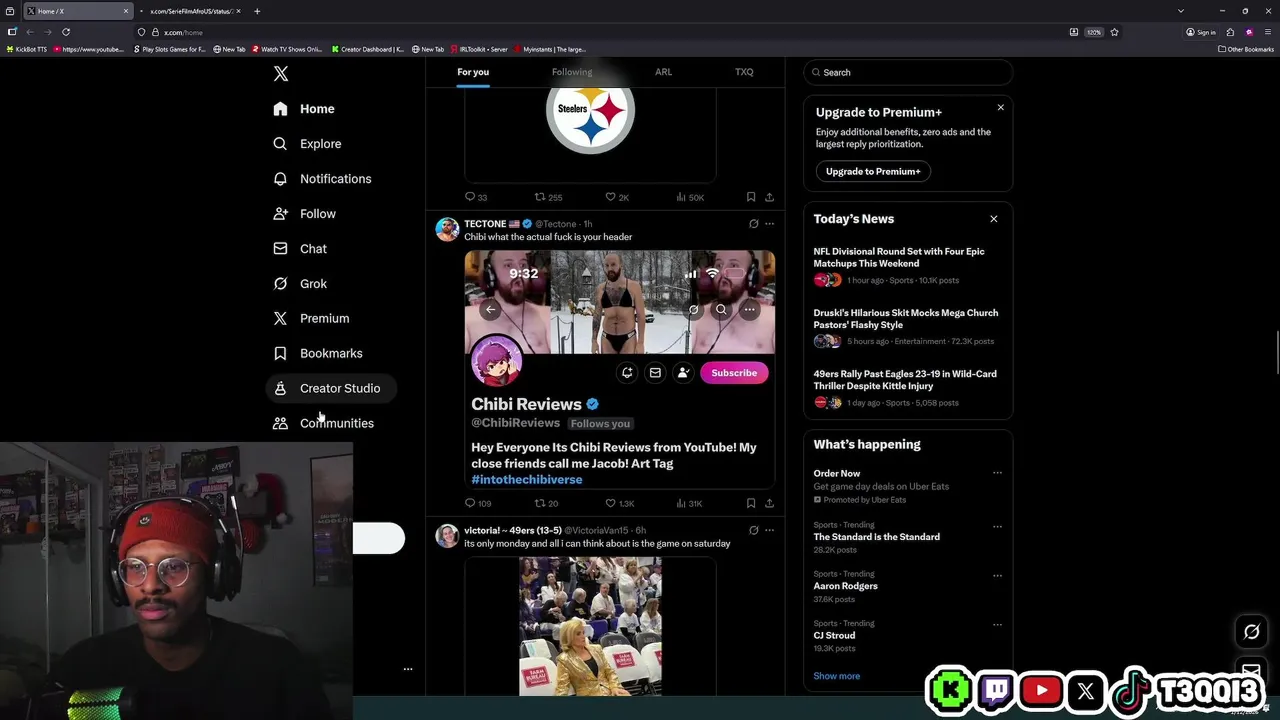The height and width of the screenshot is (720, 1280).
Task: Open 49ers Rally Past Eagles story
Action: click(908, 388)
